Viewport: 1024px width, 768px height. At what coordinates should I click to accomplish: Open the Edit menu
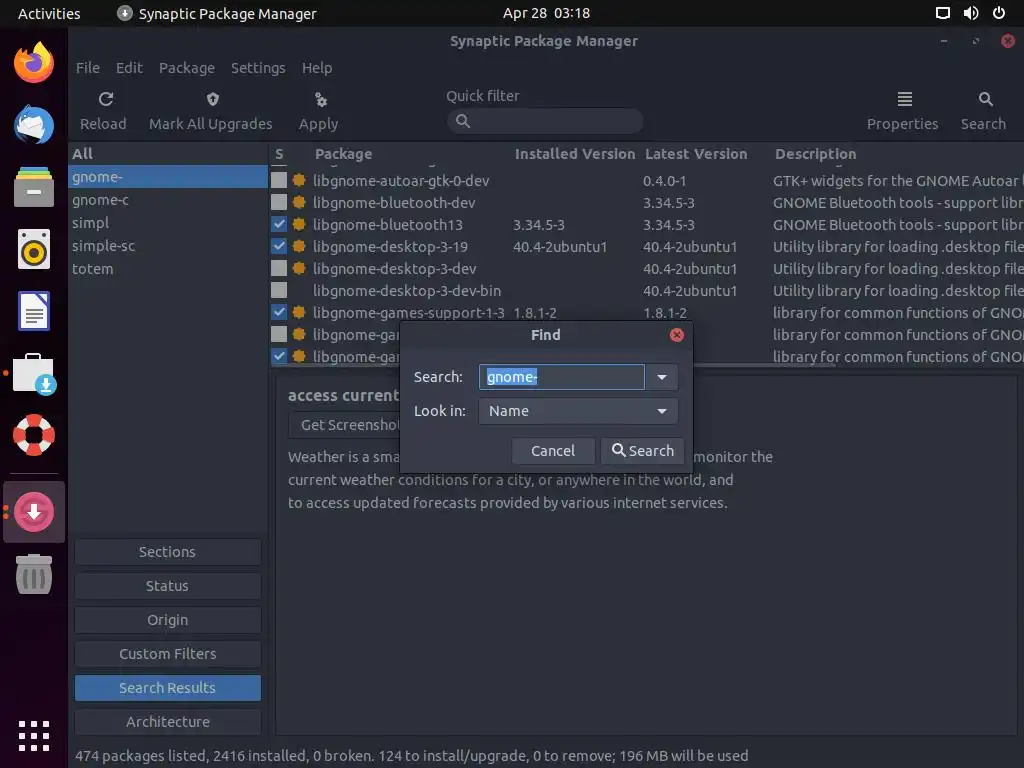(x=129, y=68)
